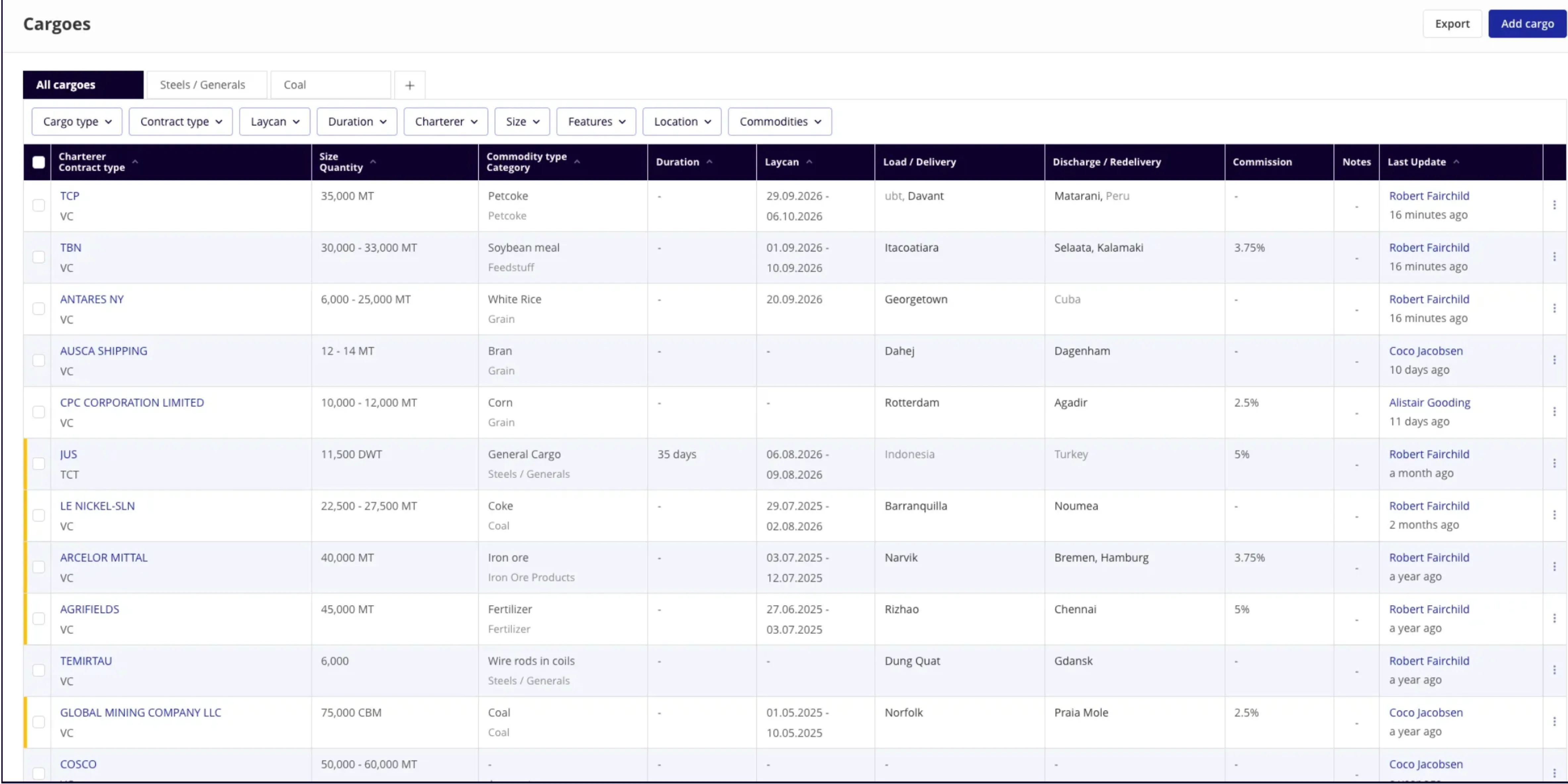This screenshot has height=784, width=1568.
Task: Open the Commodities filter dropdown
Action: pyautogui.click(x=780, y=122)
